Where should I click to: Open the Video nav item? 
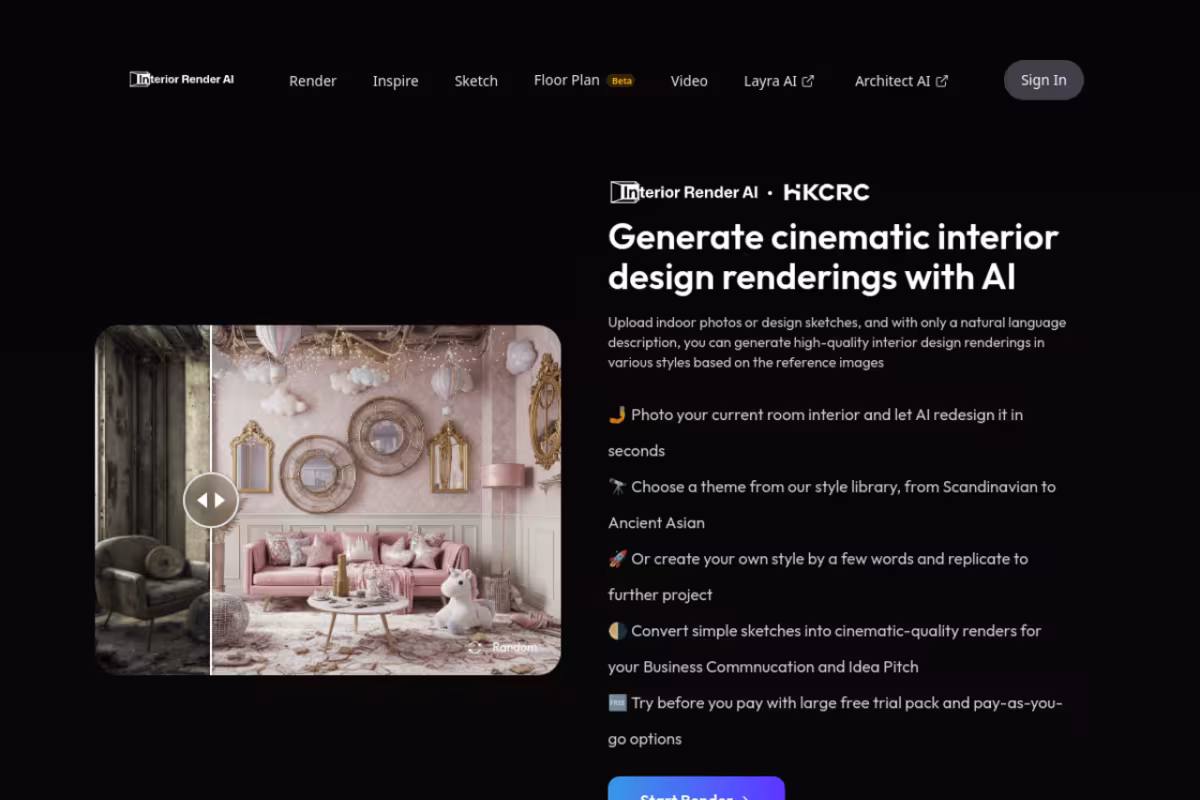[x=689, y=81]
